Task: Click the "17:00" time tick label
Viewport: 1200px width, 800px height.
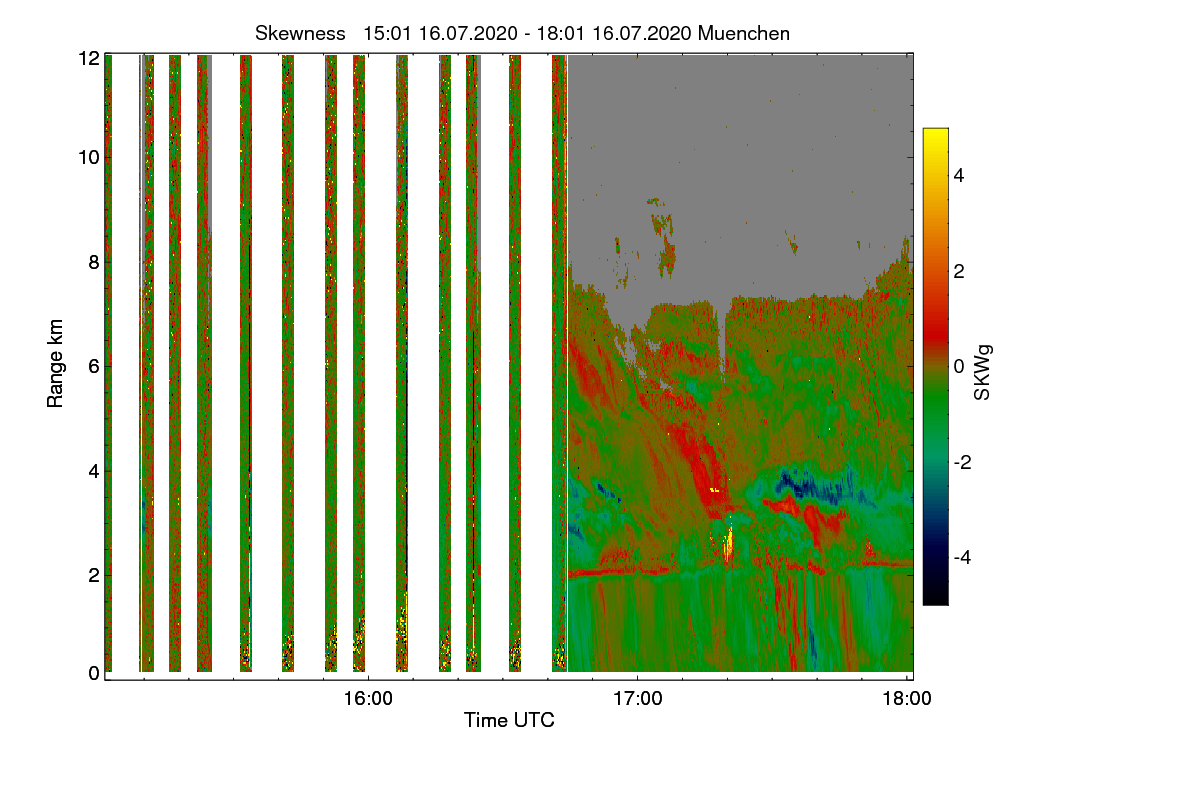Action: coord(638,699)
